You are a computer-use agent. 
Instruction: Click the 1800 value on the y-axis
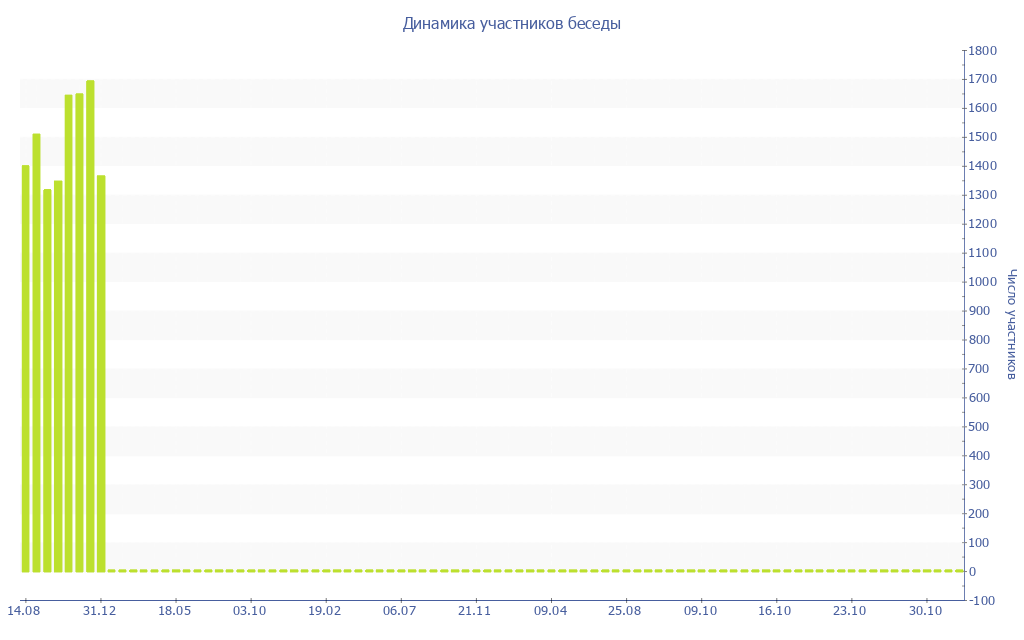pyautogui.click(x=983, y=50)
